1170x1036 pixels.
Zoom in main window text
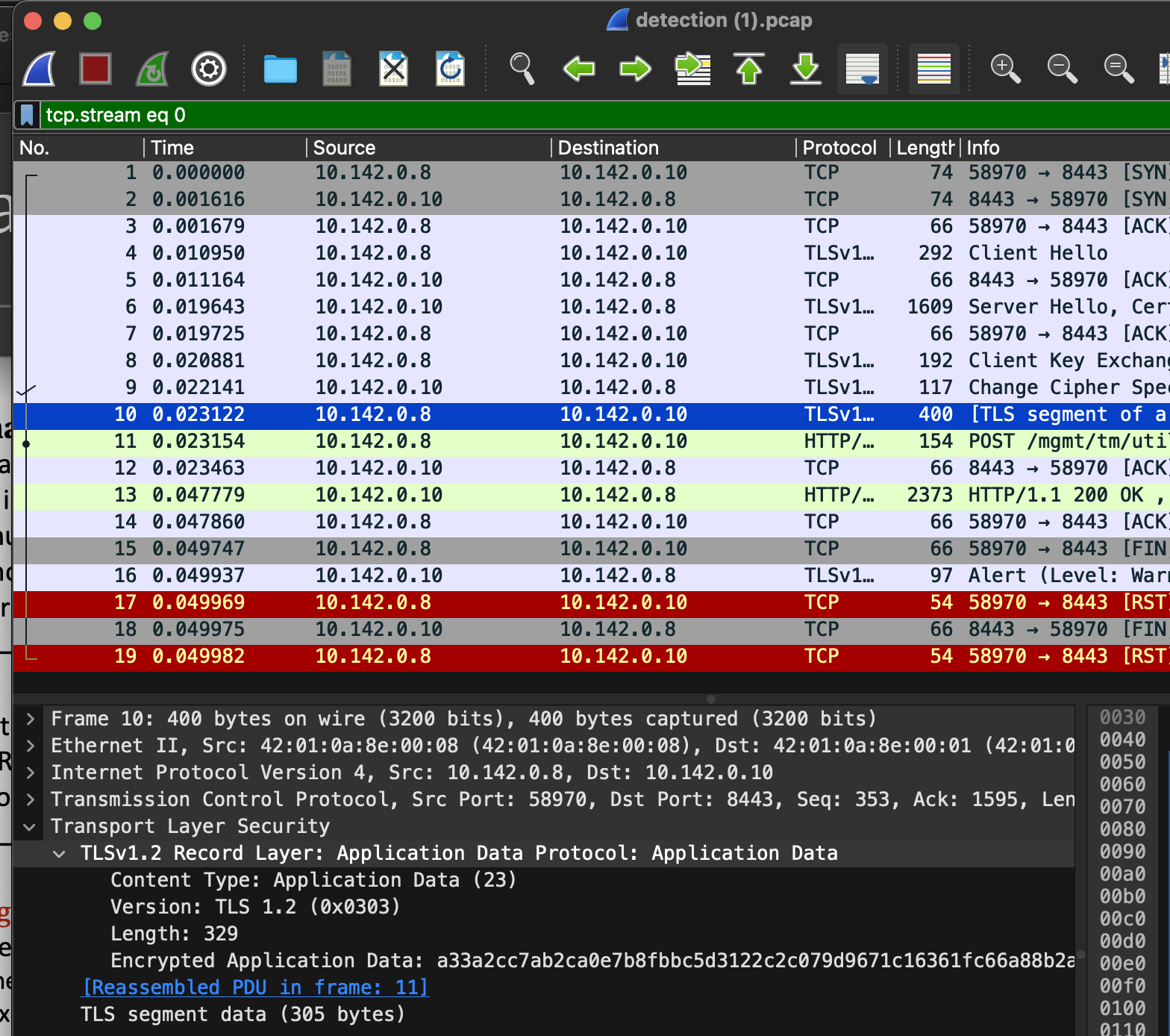coord(1005,69)
